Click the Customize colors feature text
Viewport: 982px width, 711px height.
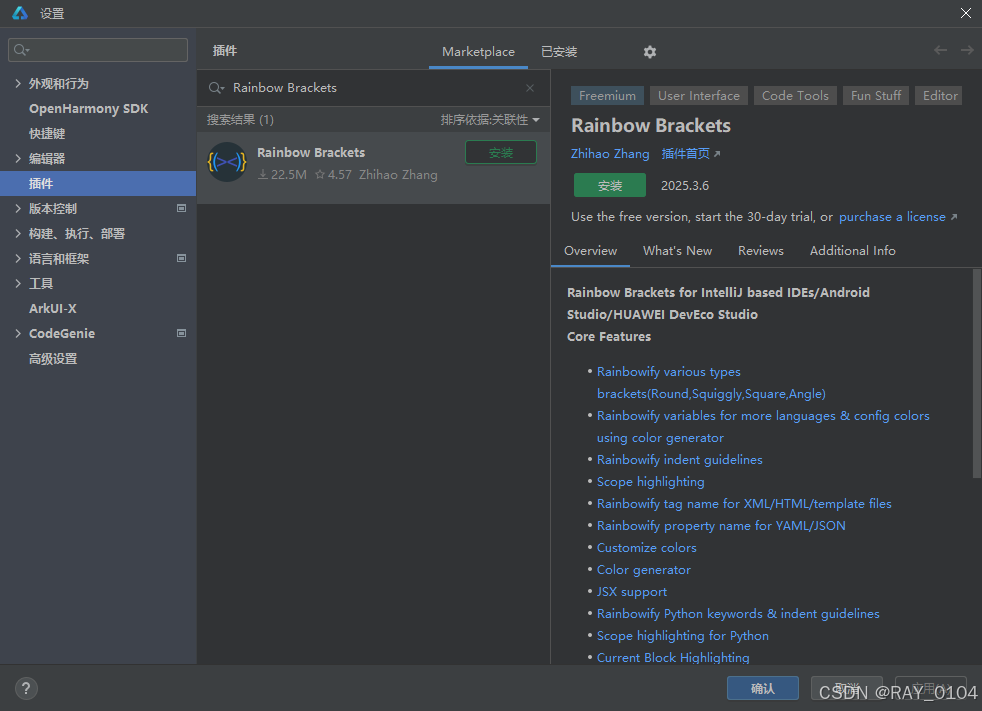pyautogui.click(x=646, y=548)
